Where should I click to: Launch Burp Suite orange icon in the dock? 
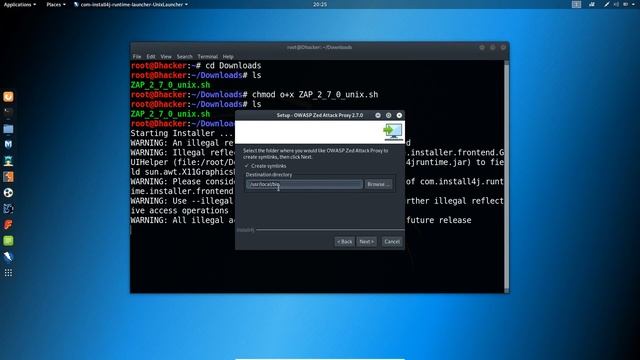click(8, 177)
